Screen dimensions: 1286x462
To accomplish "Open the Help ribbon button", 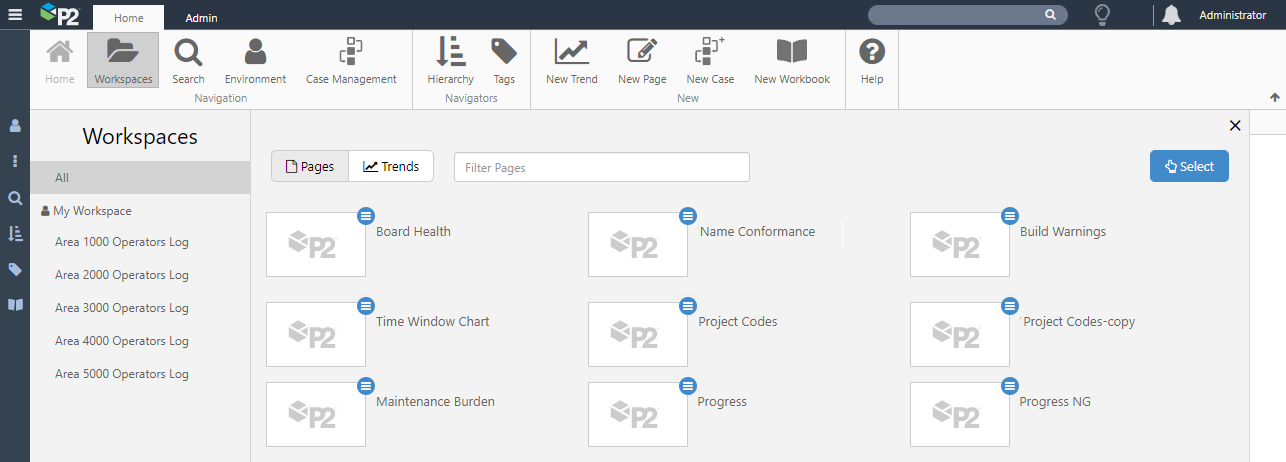I will 872,60.
